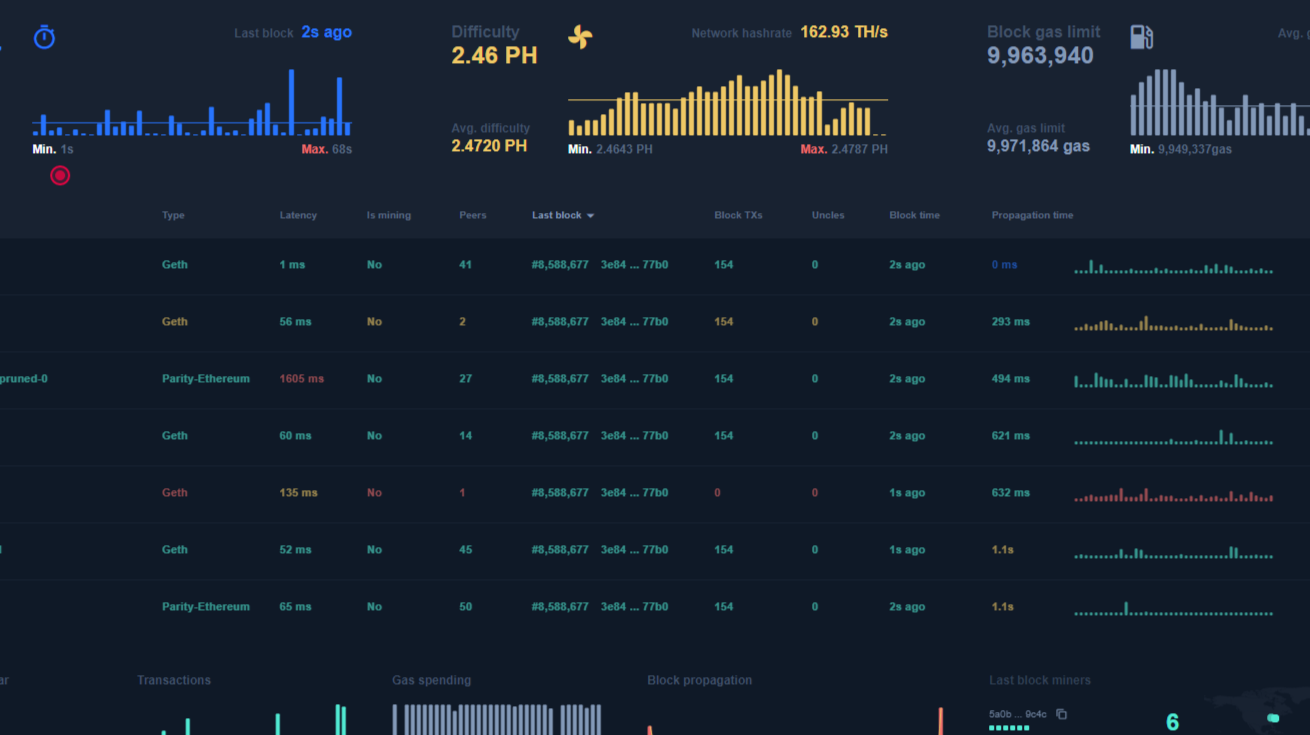Click peers count 41
Image resolution: width=1310 pixels, height=735 pixels.
pyautogui.click(x=465, y=265)
